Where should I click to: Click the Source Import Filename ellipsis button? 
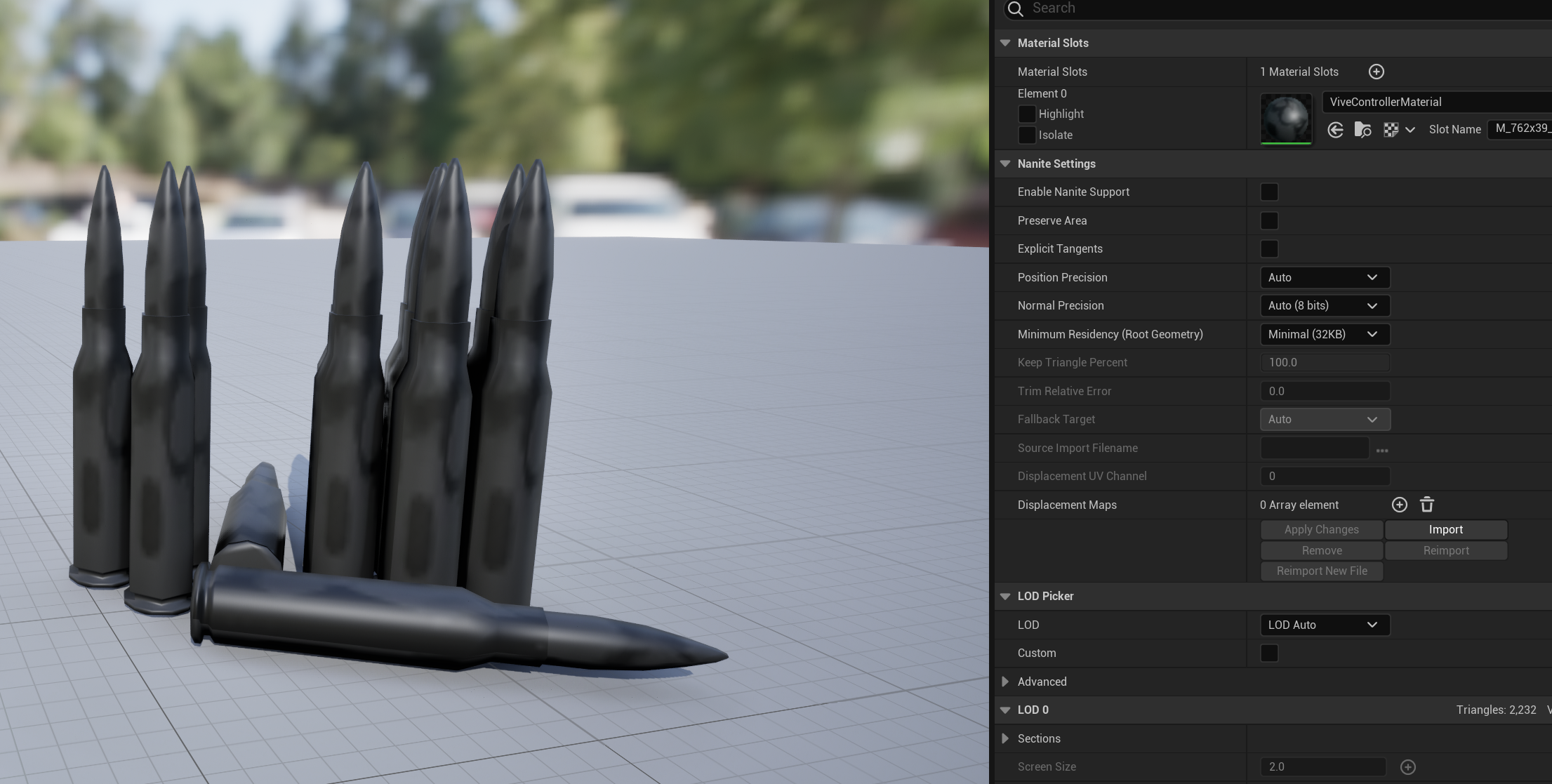coord(1382,449)
